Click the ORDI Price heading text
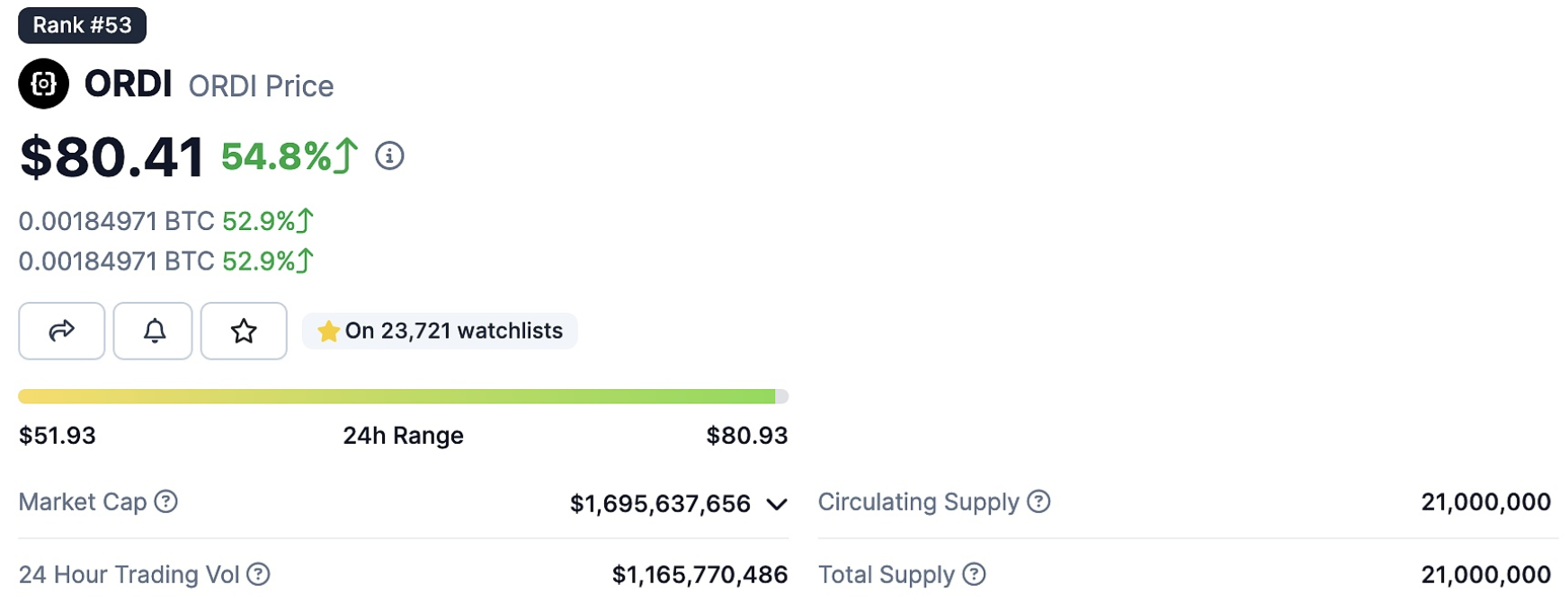 (x=261, y=86)
